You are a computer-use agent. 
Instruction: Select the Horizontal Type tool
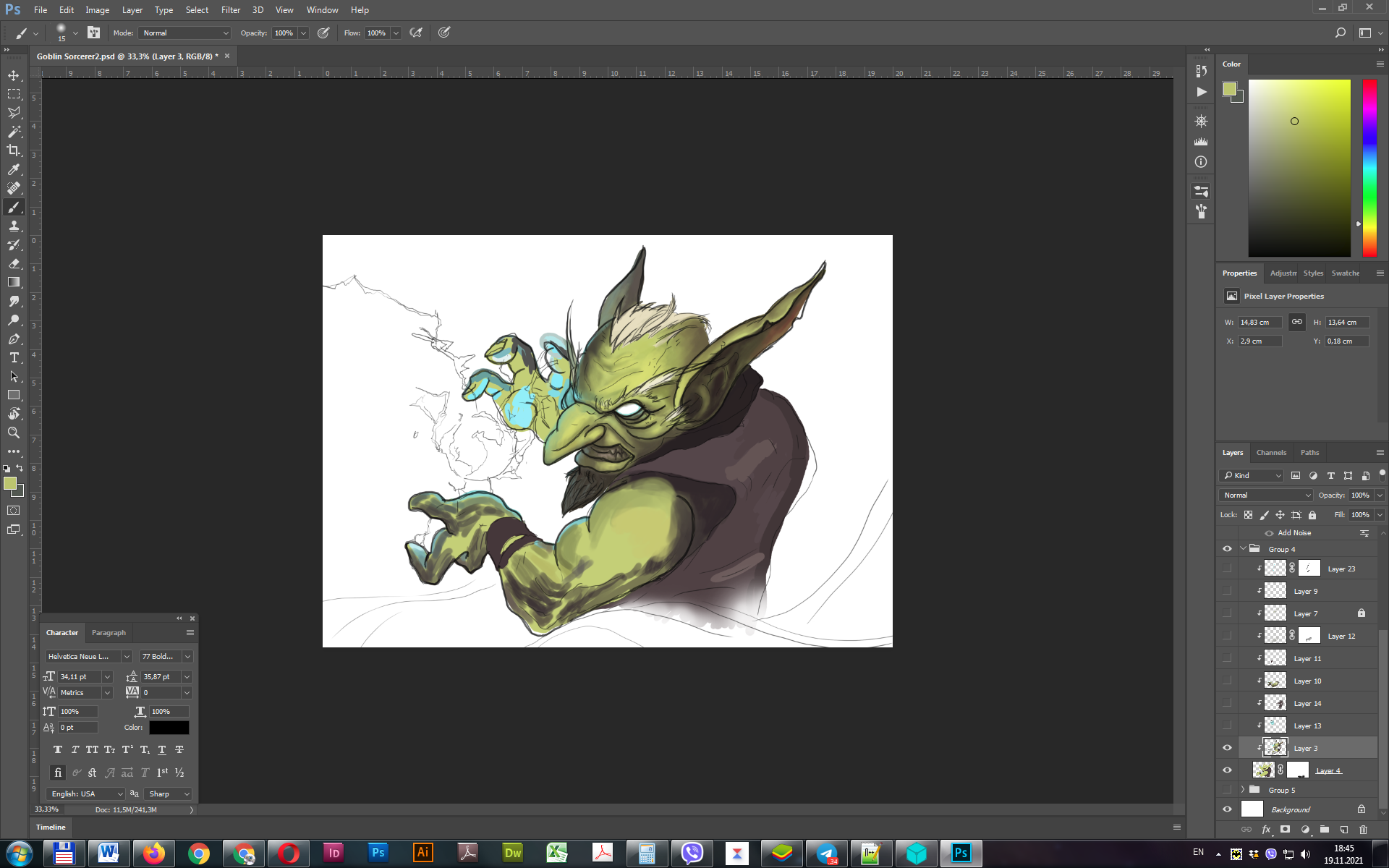click(14, 357)
